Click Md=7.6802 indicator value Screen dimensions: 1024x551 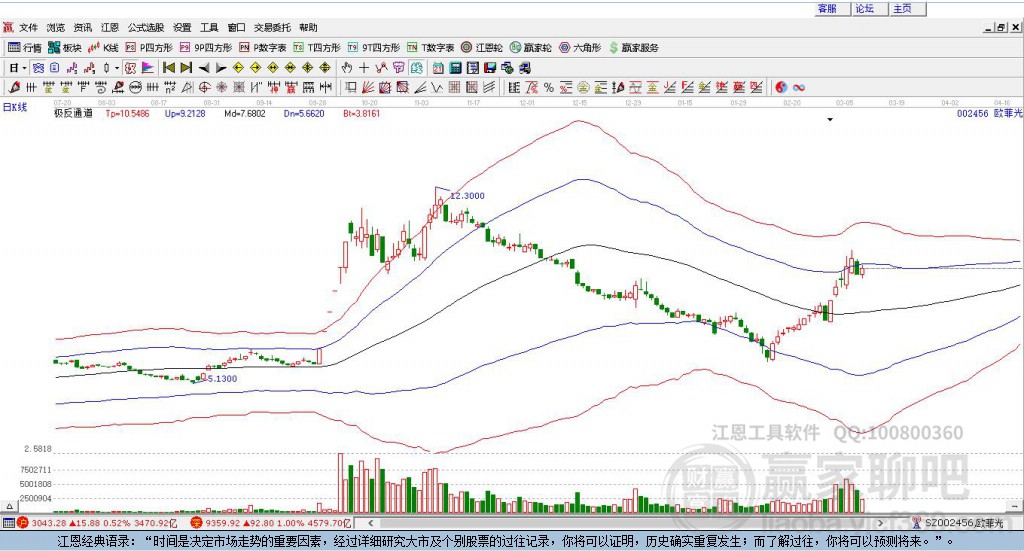coord(245,114)
